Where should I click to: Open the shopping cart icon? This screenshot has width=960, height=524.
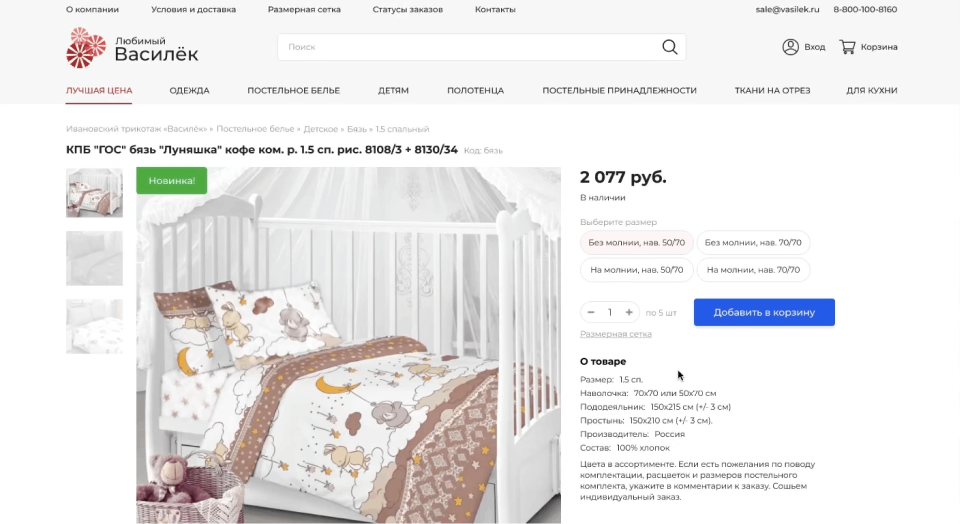click(847, 47)
